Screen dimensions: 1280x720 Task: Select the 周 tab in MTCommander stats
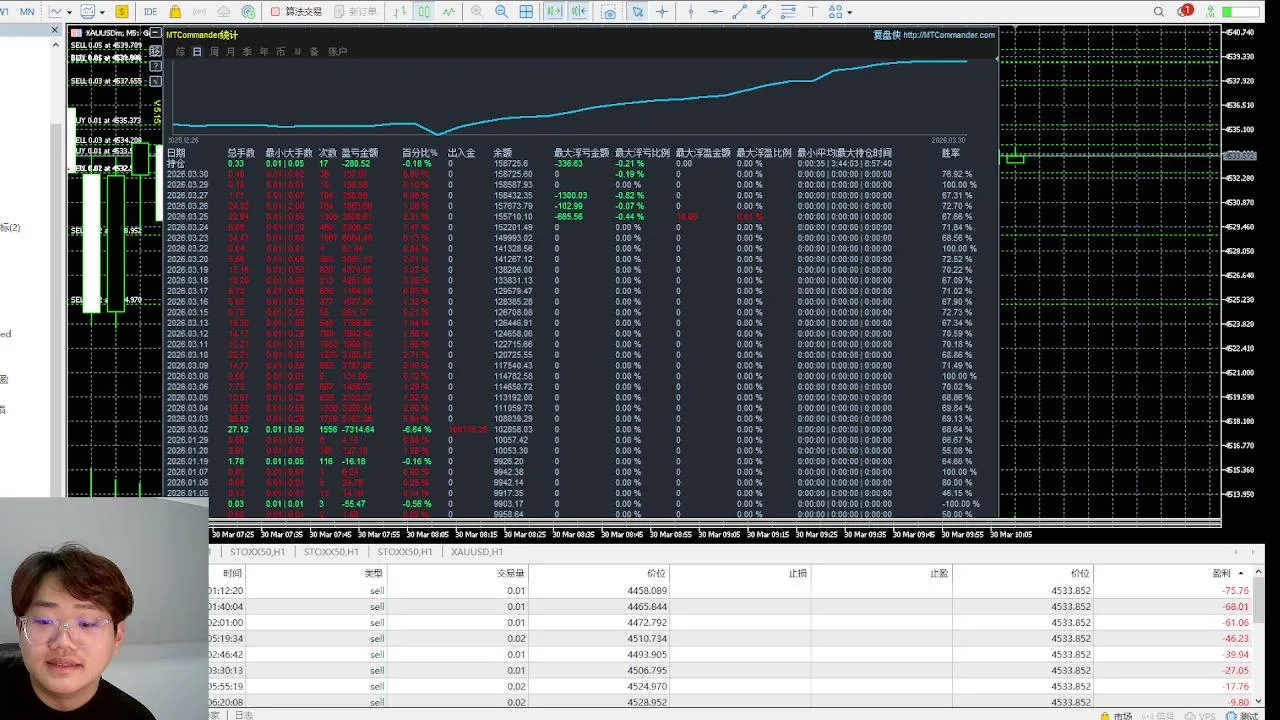[x=214, y=52]
